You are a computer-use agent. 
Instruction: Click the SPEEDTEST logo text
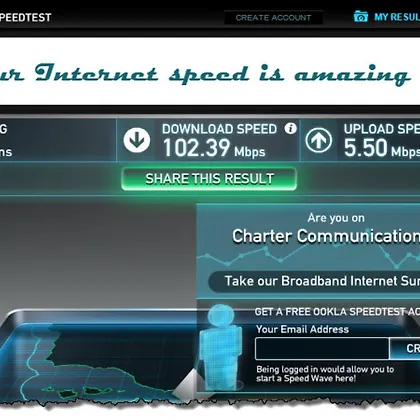25,17
